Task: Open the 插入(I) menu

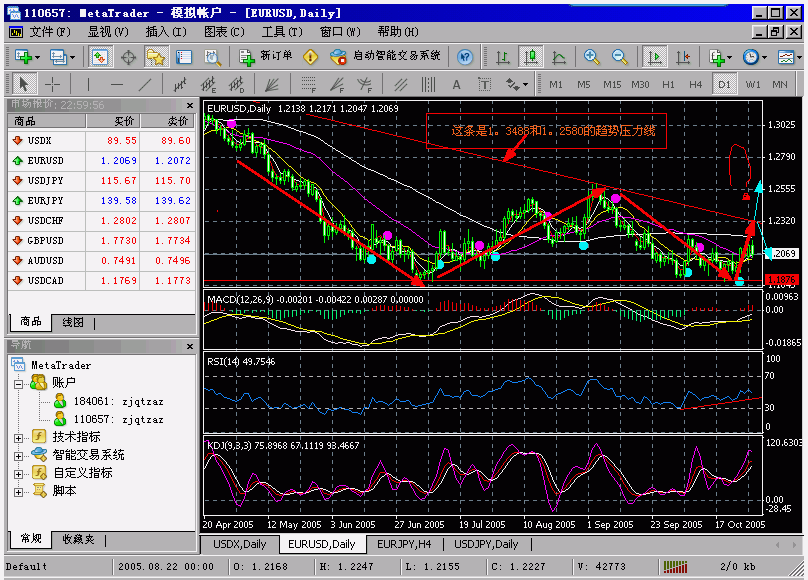Action: click(166, 32)
